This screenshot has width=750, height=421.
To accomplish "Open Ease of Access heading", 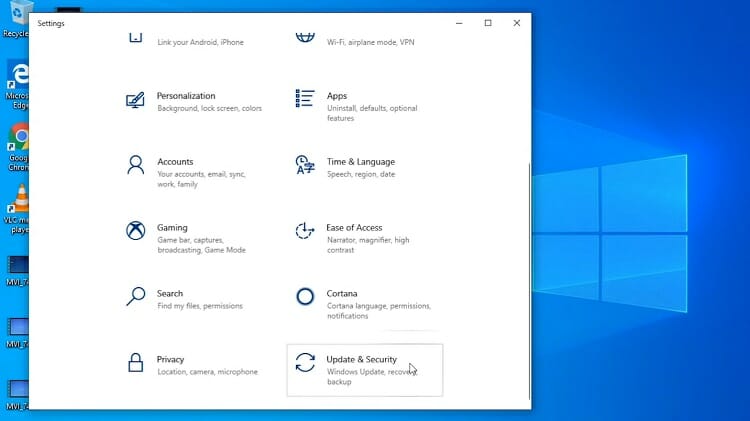I will [354, 228].
